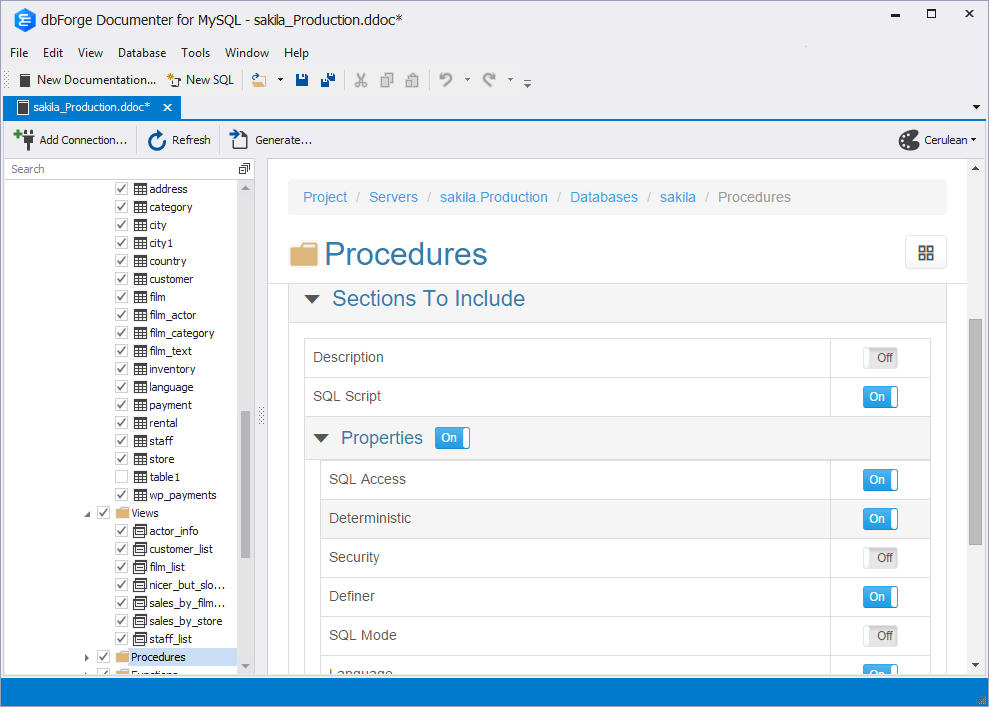The image size is (989, 707).
Task: Click the table icon next to address
Action: [x=140, y=189]
